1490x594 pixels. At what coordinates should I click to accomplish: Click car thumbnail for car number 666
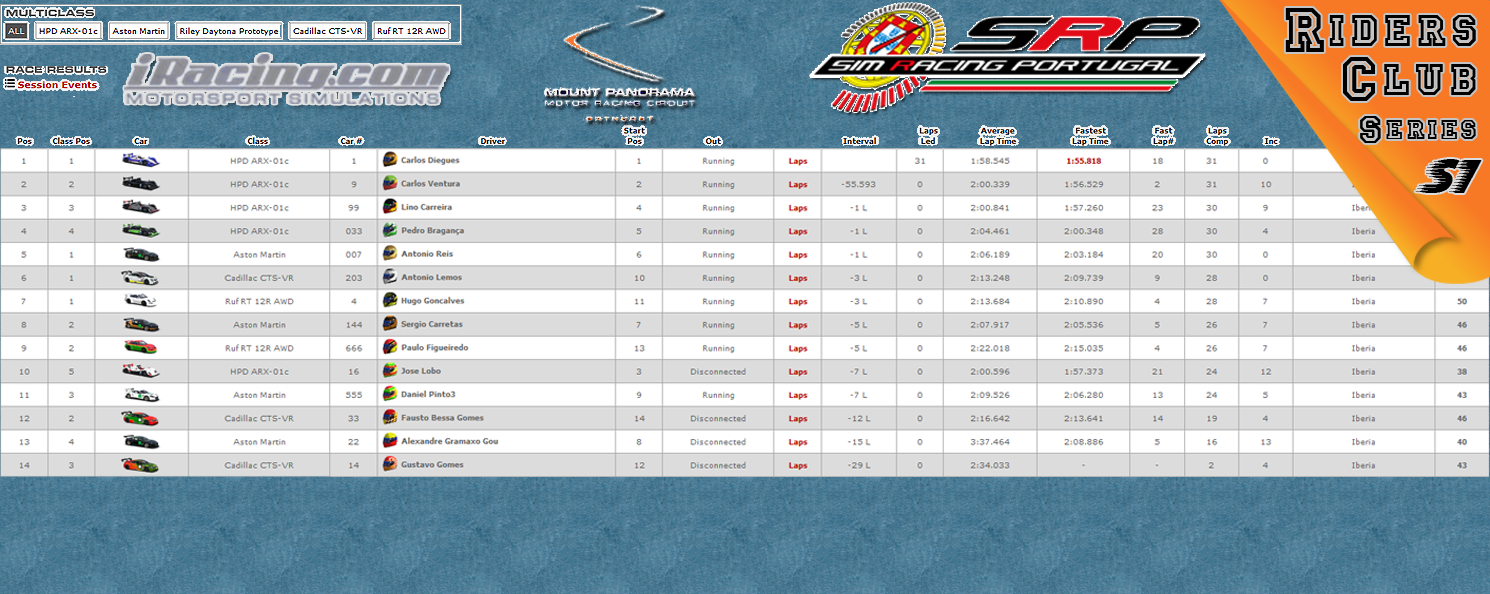tap(140, 348)
